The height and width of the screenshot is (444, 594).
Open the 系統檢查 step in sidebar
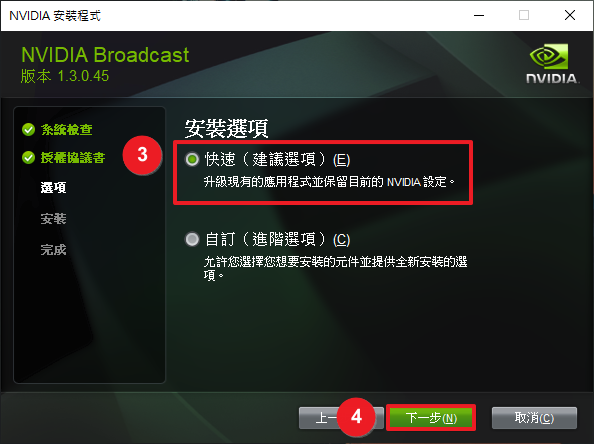tap(66, 130)
